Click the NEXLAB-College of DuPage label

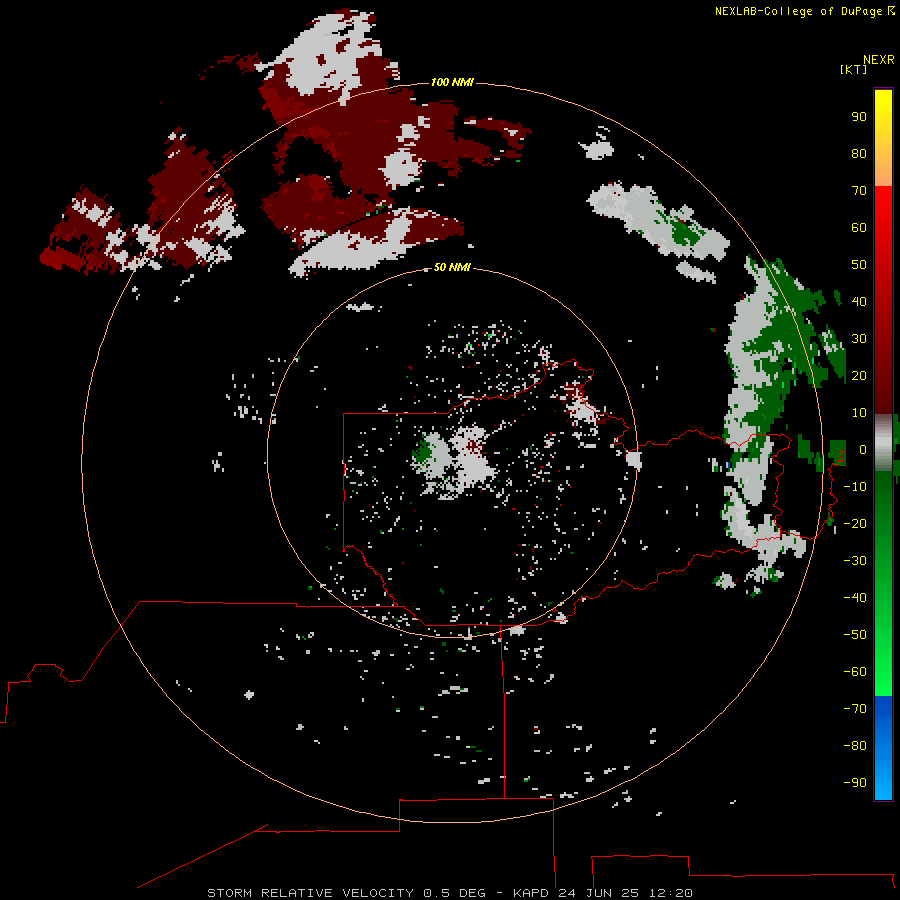(x=804, y=11)
